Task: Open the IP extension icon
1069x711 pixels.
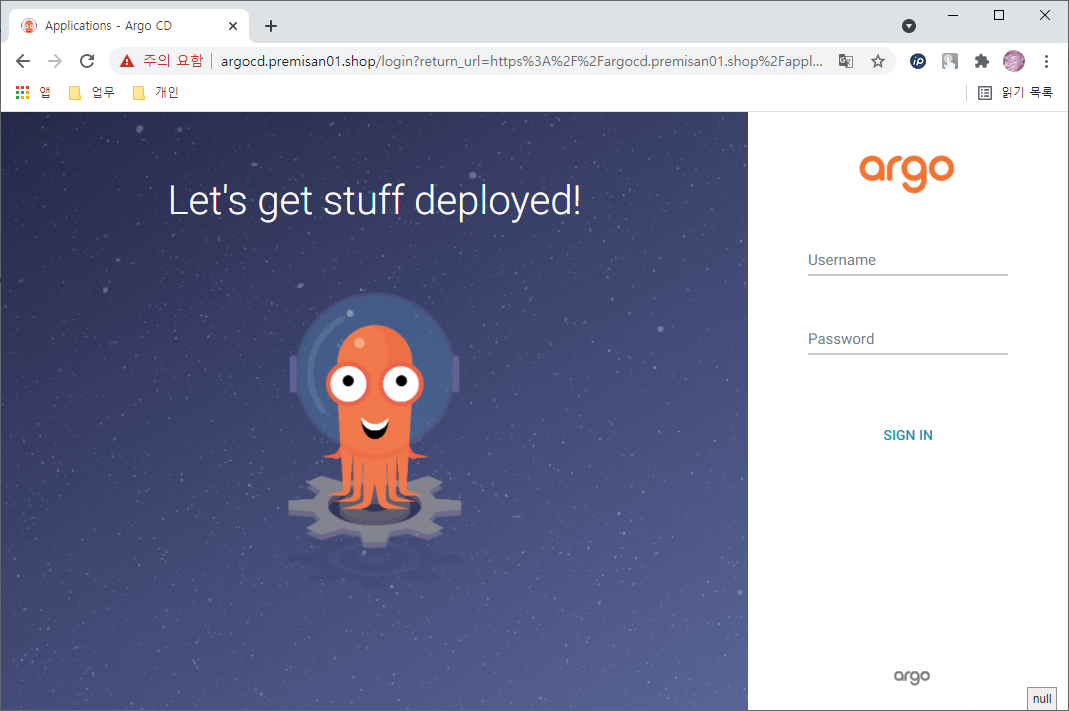Action: point(918,61)
